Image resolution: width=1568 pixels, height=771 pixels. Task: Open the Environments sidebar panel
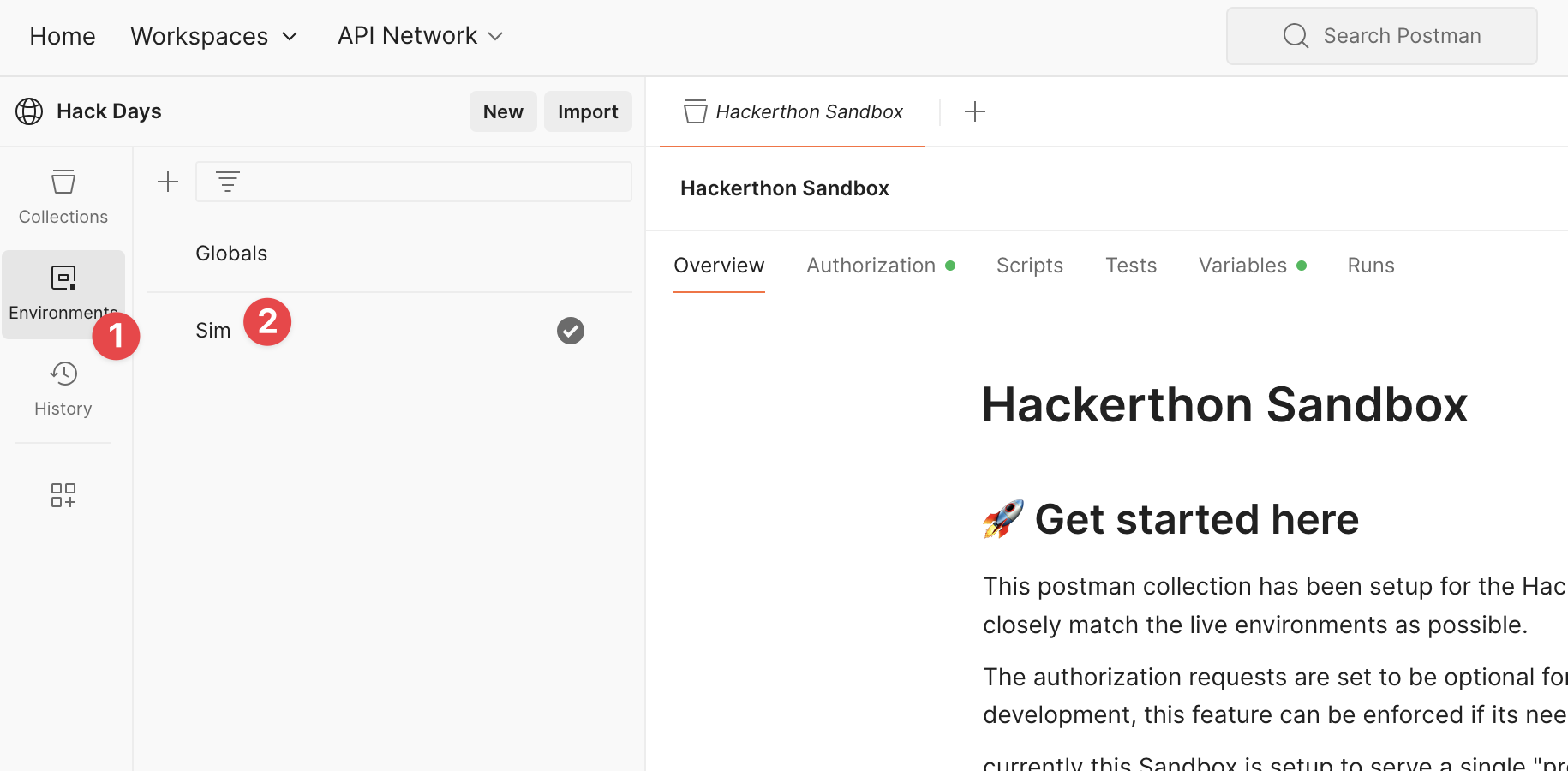[63, 293]
